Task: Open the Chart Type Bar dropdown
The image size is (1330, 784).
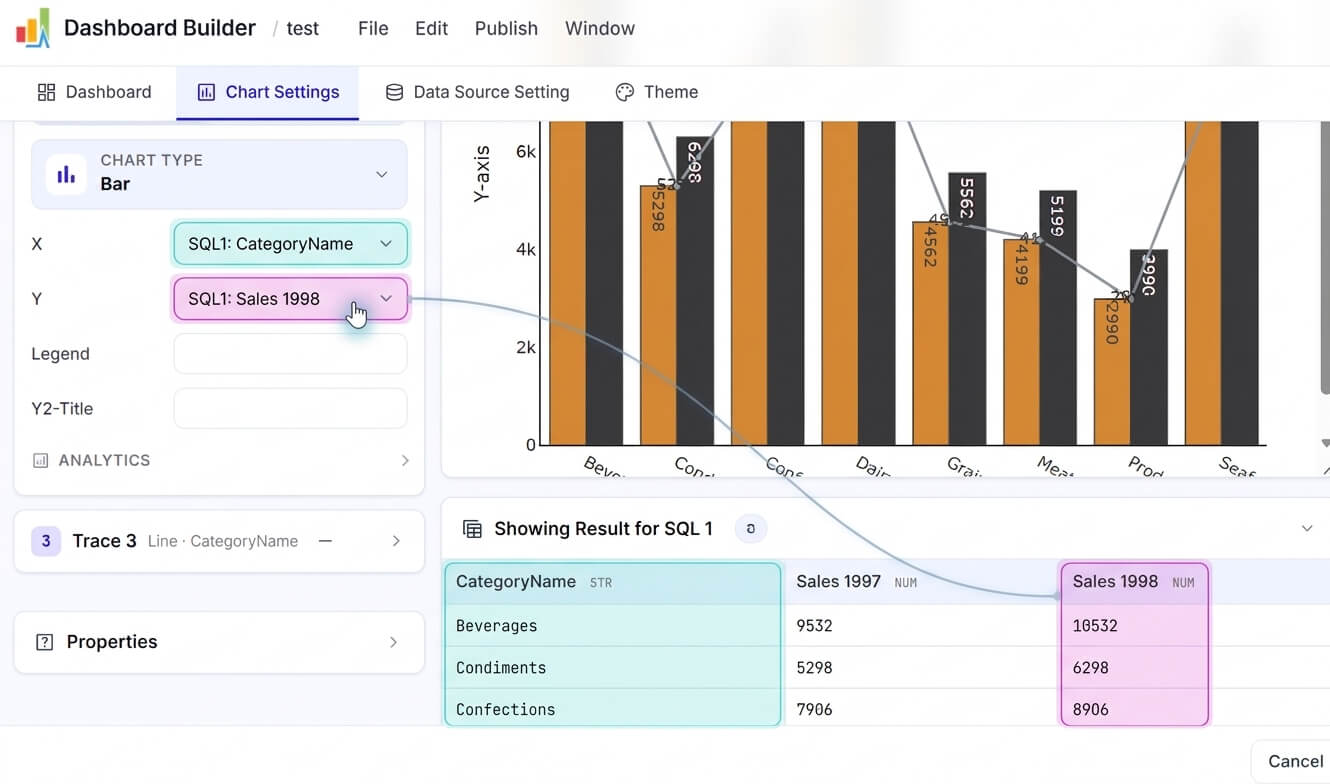Action: pyautogui.click(x=219, y=174)
